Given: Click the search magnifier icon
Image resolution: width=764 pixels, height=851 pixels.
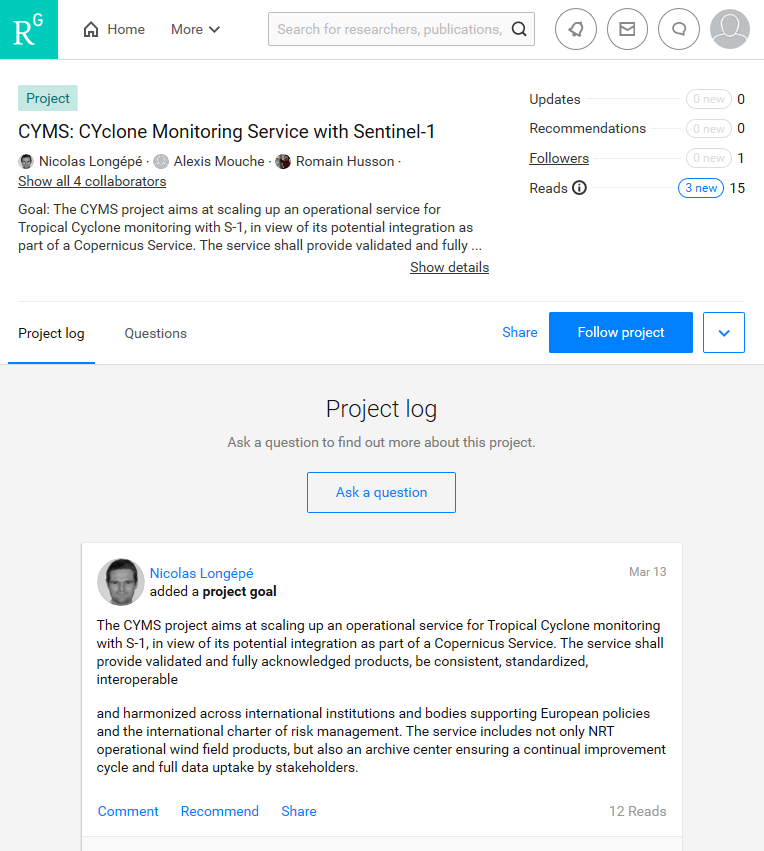Looking at the screenshot, I should tap(519, 29).
